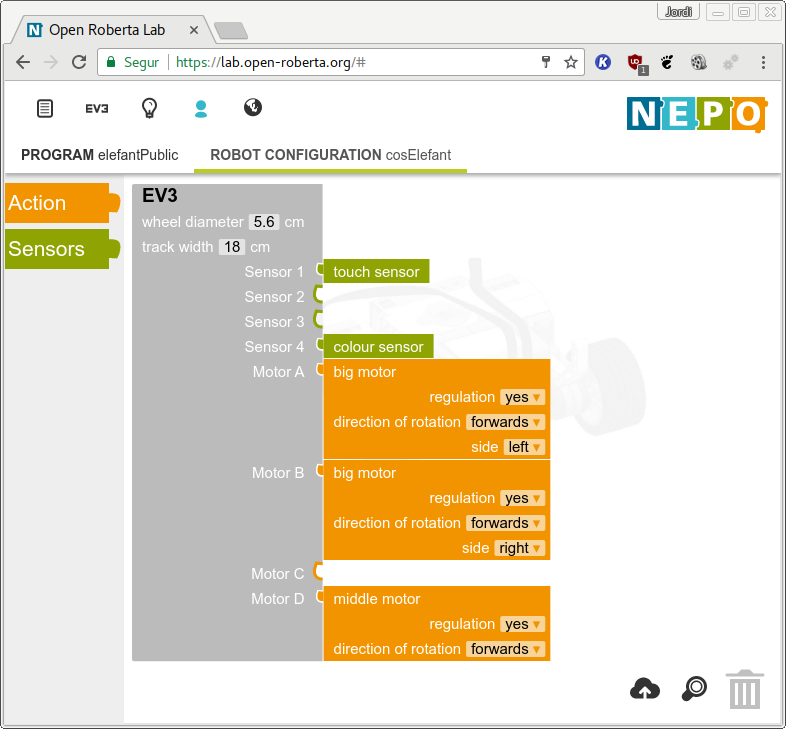Click track width value 18 field
The width and height of the screenshot is (786, 729).
coord(232,247)
